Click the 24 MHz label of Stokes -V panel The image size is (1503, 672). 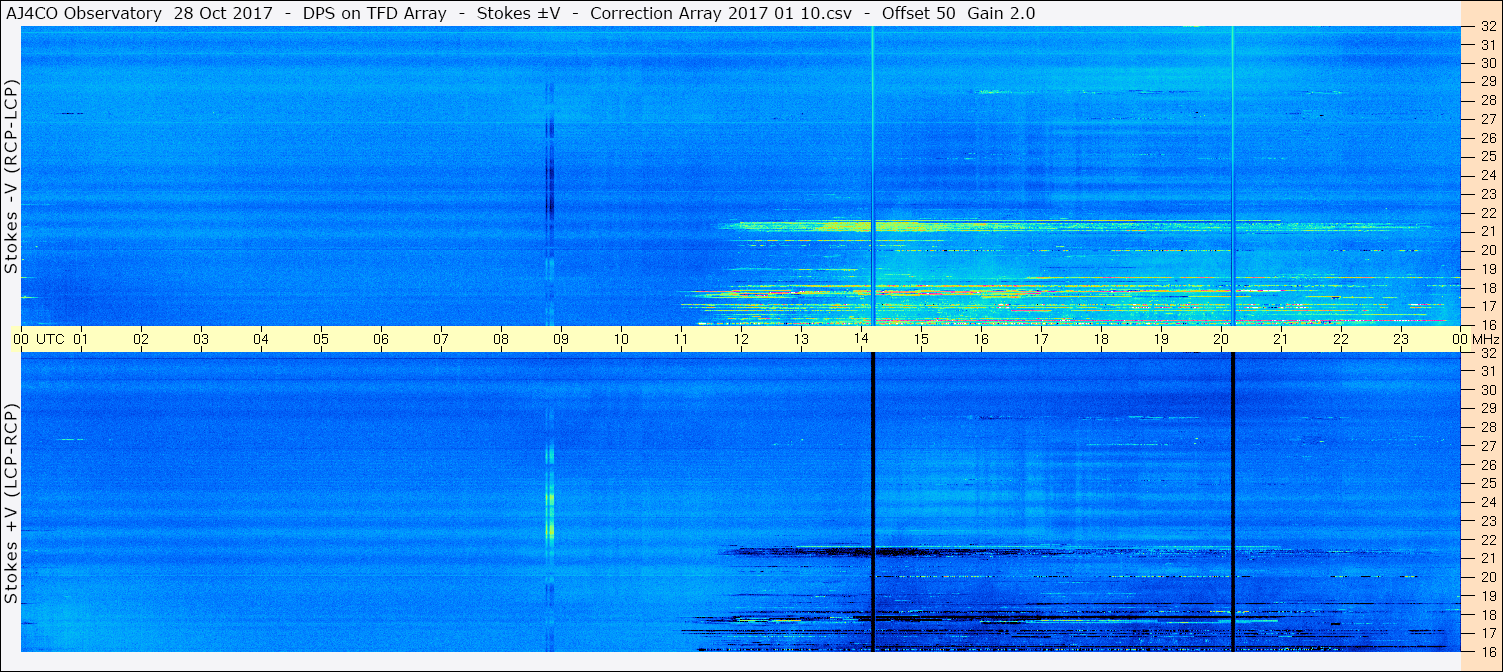pyautogui.click(x=1488, y=175)
